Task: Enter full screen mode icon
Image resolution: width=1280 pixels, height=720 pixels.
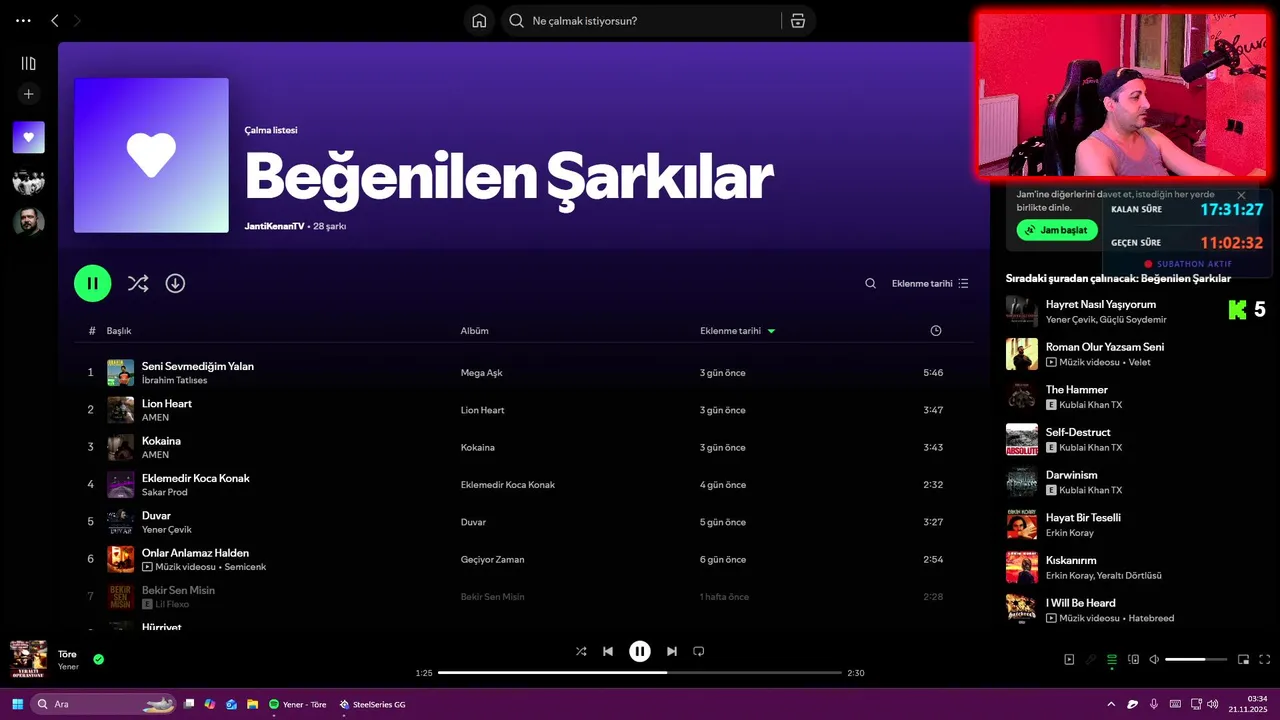Action: pos(1264,659)
